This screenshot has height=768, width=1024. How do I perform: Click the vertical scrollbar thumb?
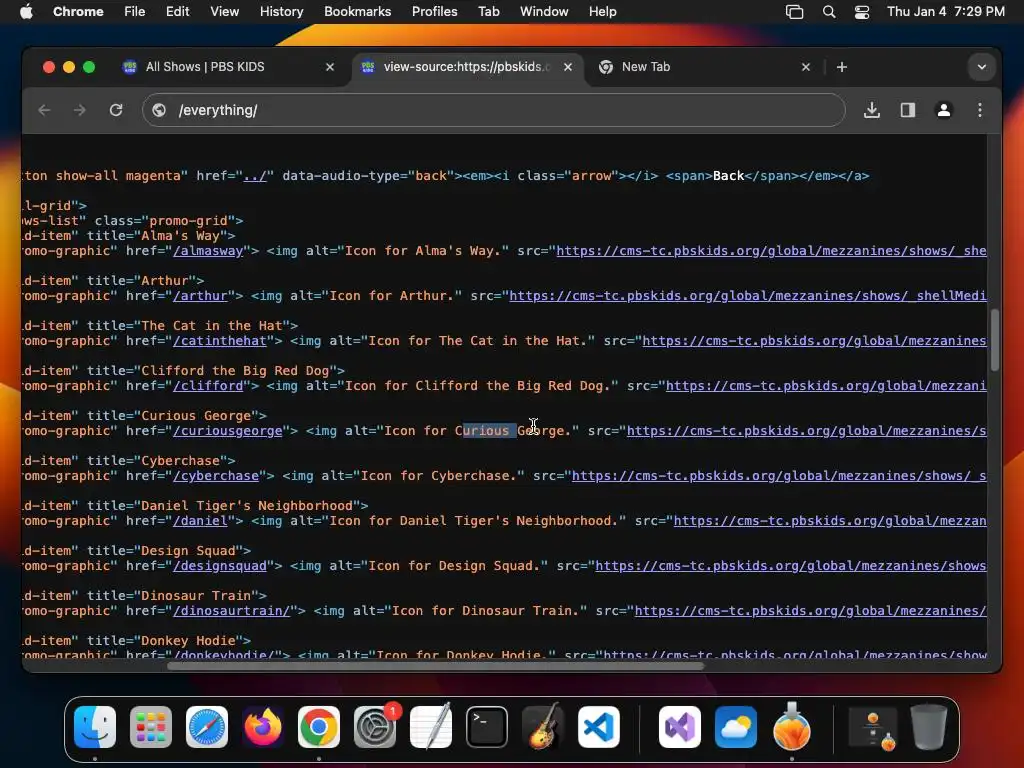click(995, 340)
